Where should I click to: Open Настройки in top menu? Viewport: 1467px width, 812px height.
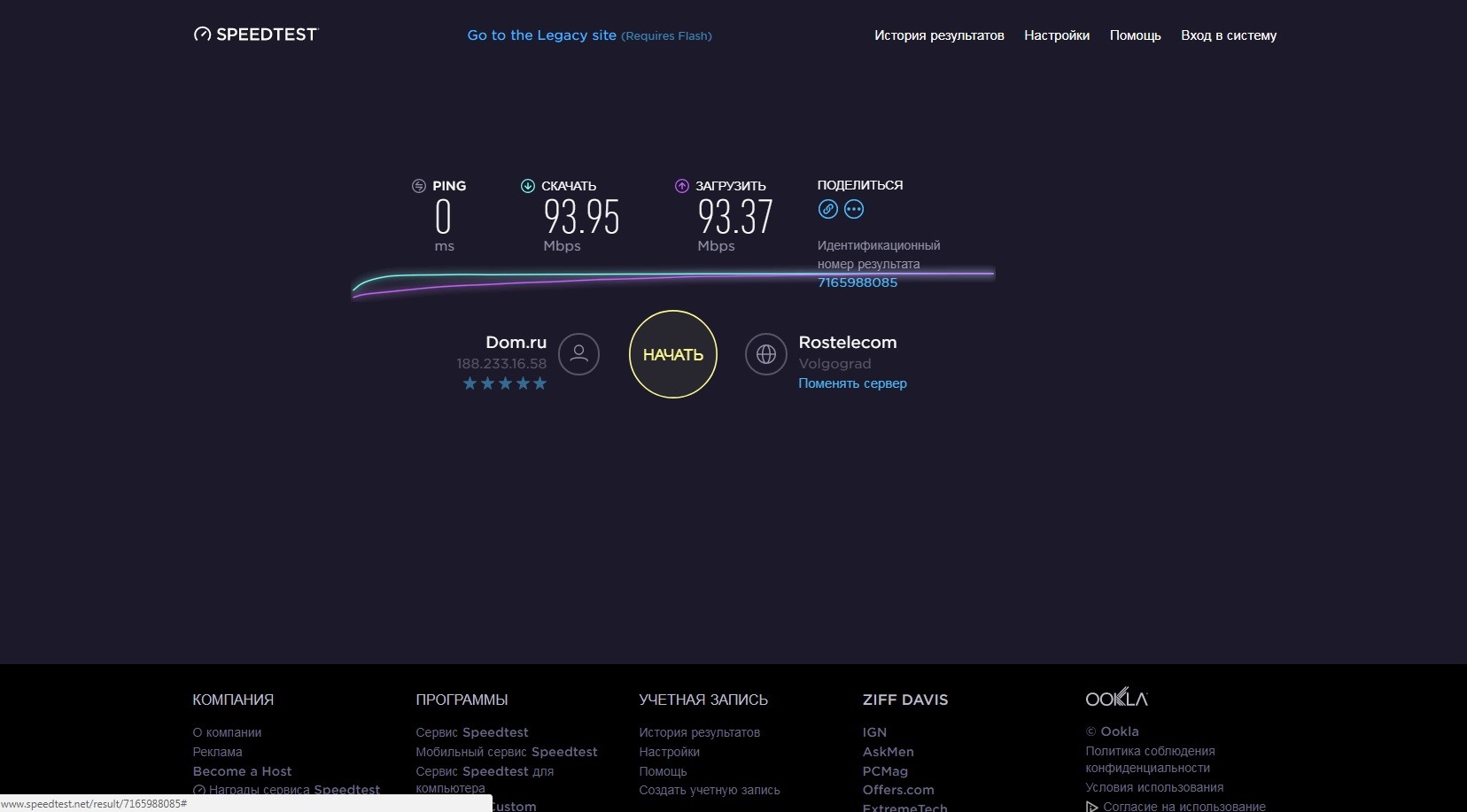1057,35
